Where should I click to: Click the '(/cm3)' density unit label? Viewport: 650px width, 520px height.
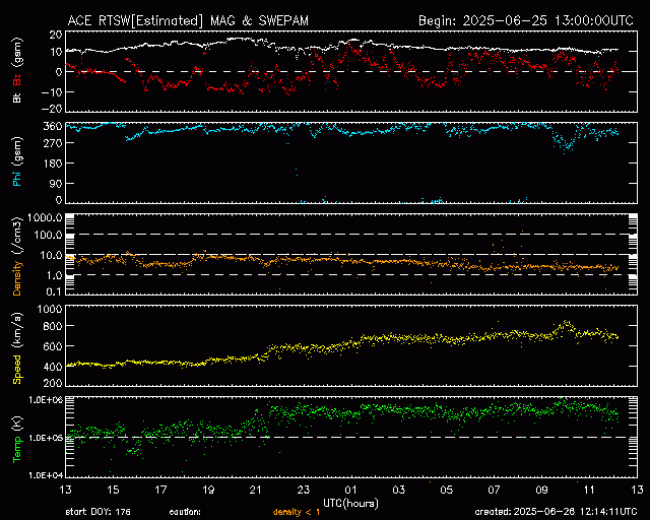coord(17,236)
